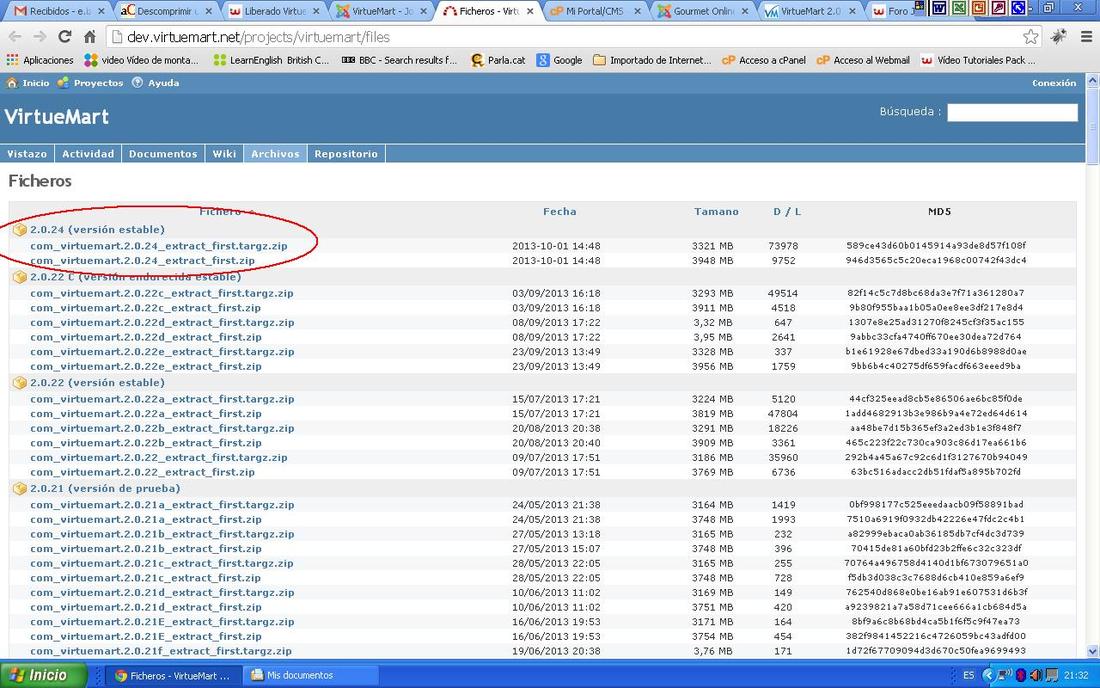This screenshot has height=688, width=1100.
Task: Click the VirtueMart site title
Action: (57, 116)
